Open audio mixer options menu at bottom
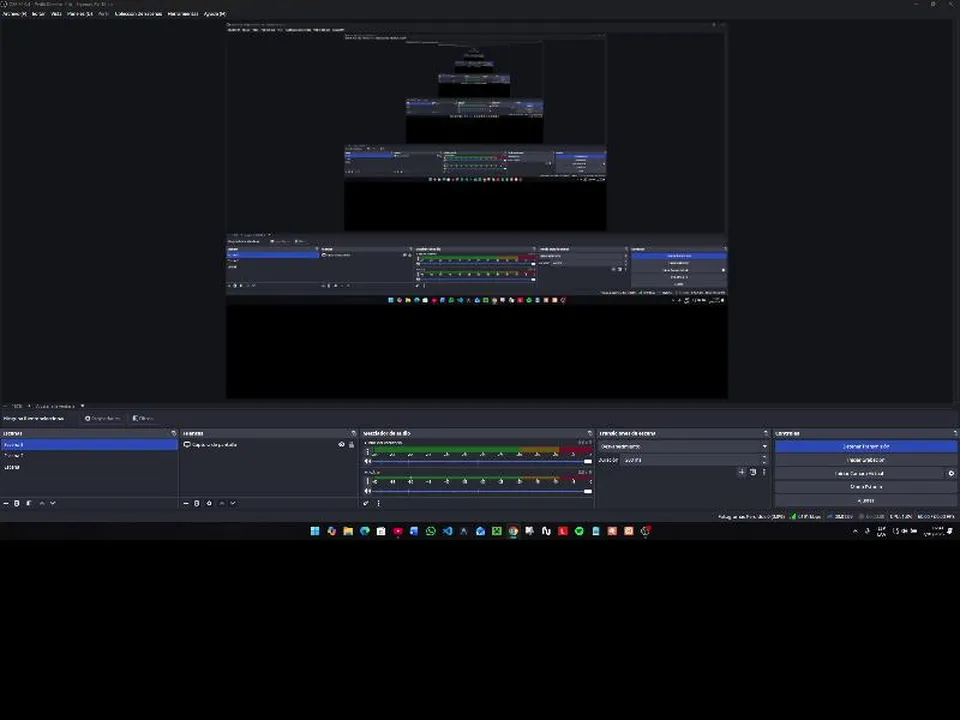Screen dimensions: 960x720 pyautogui.click(x=378, y=503)
